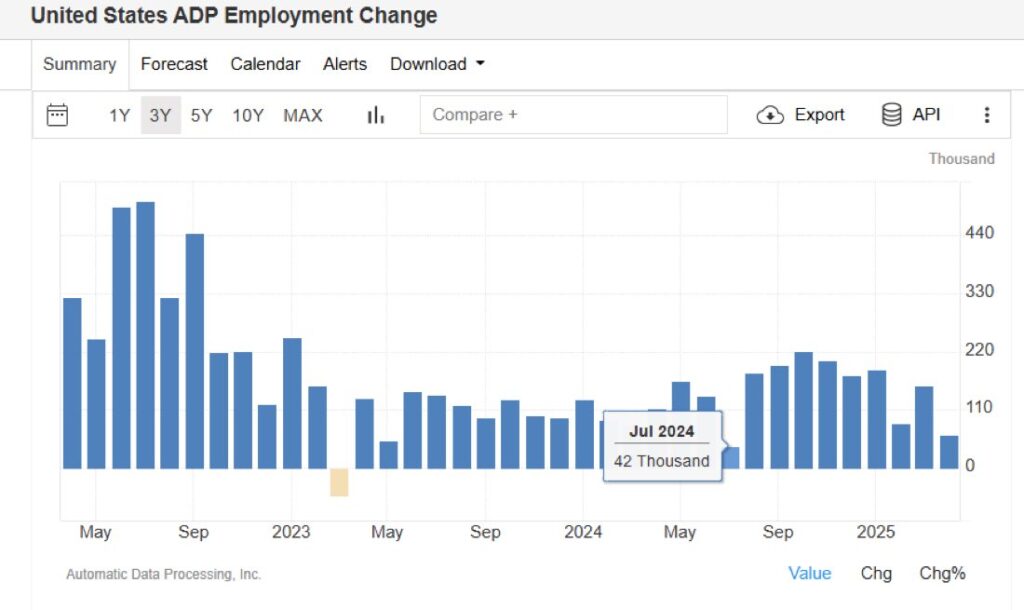Switch chart to Chg view

pyautogui.click(x=876, y=573)
